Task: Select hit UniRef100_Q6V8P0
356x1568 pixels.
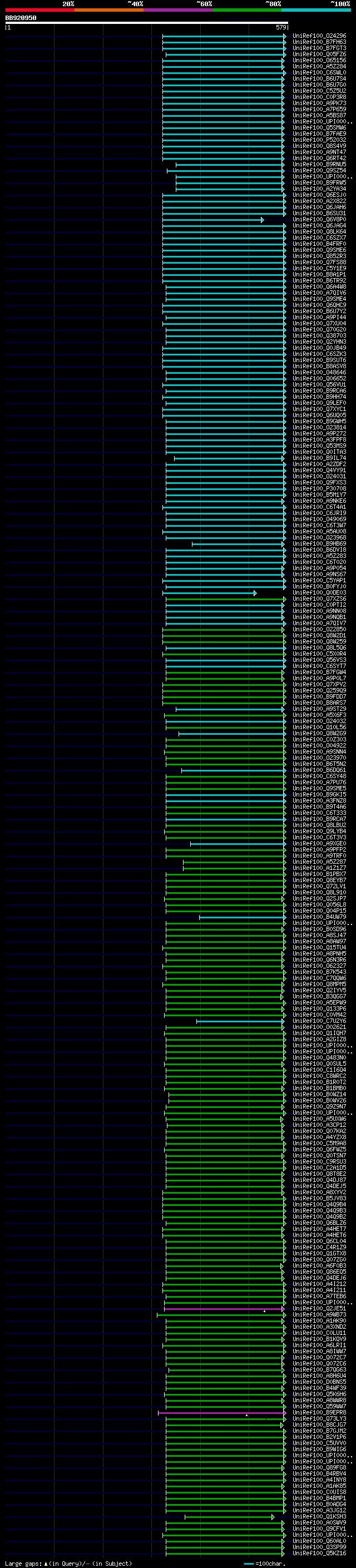Action: [319, 219]
